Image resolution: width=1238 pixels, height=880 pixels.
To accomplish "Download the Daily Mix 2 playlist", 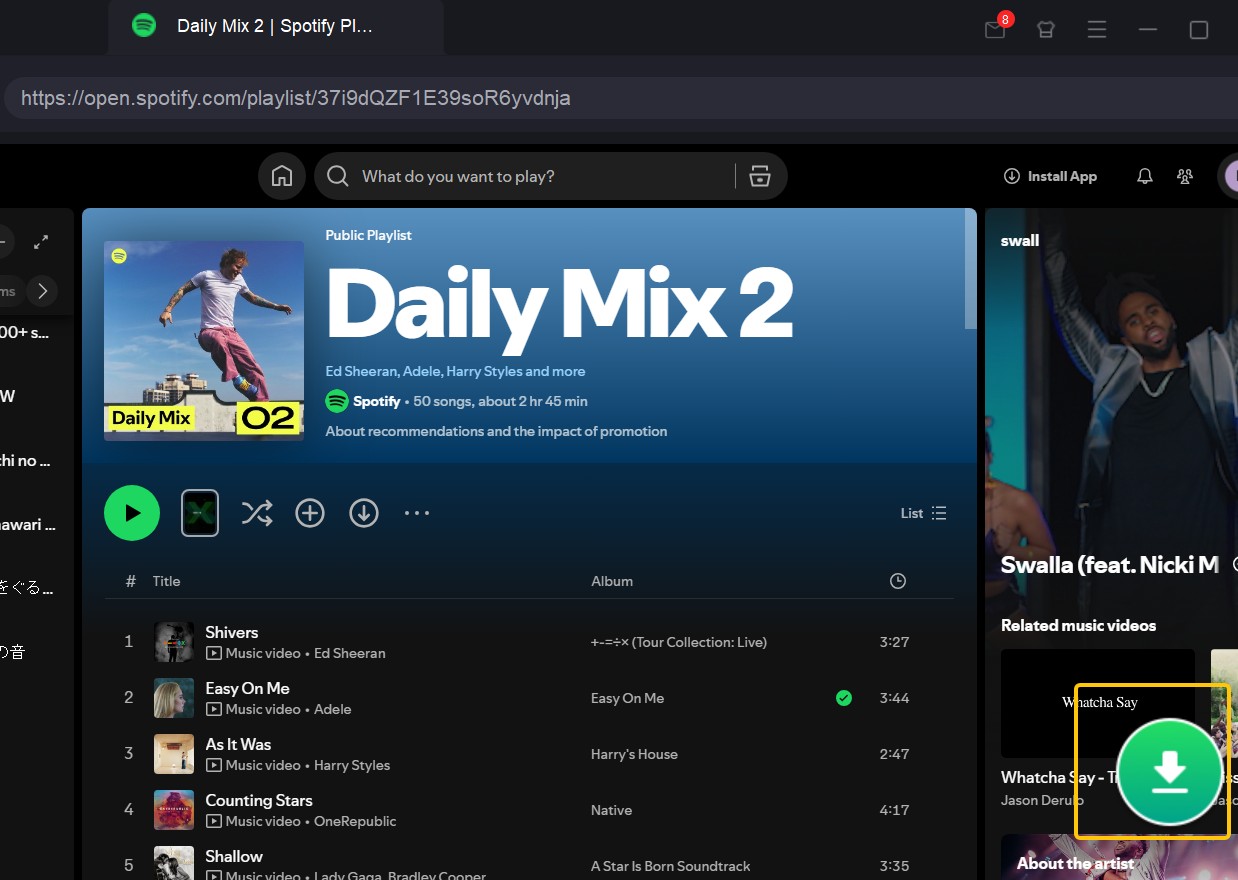I will coord(363,513).
